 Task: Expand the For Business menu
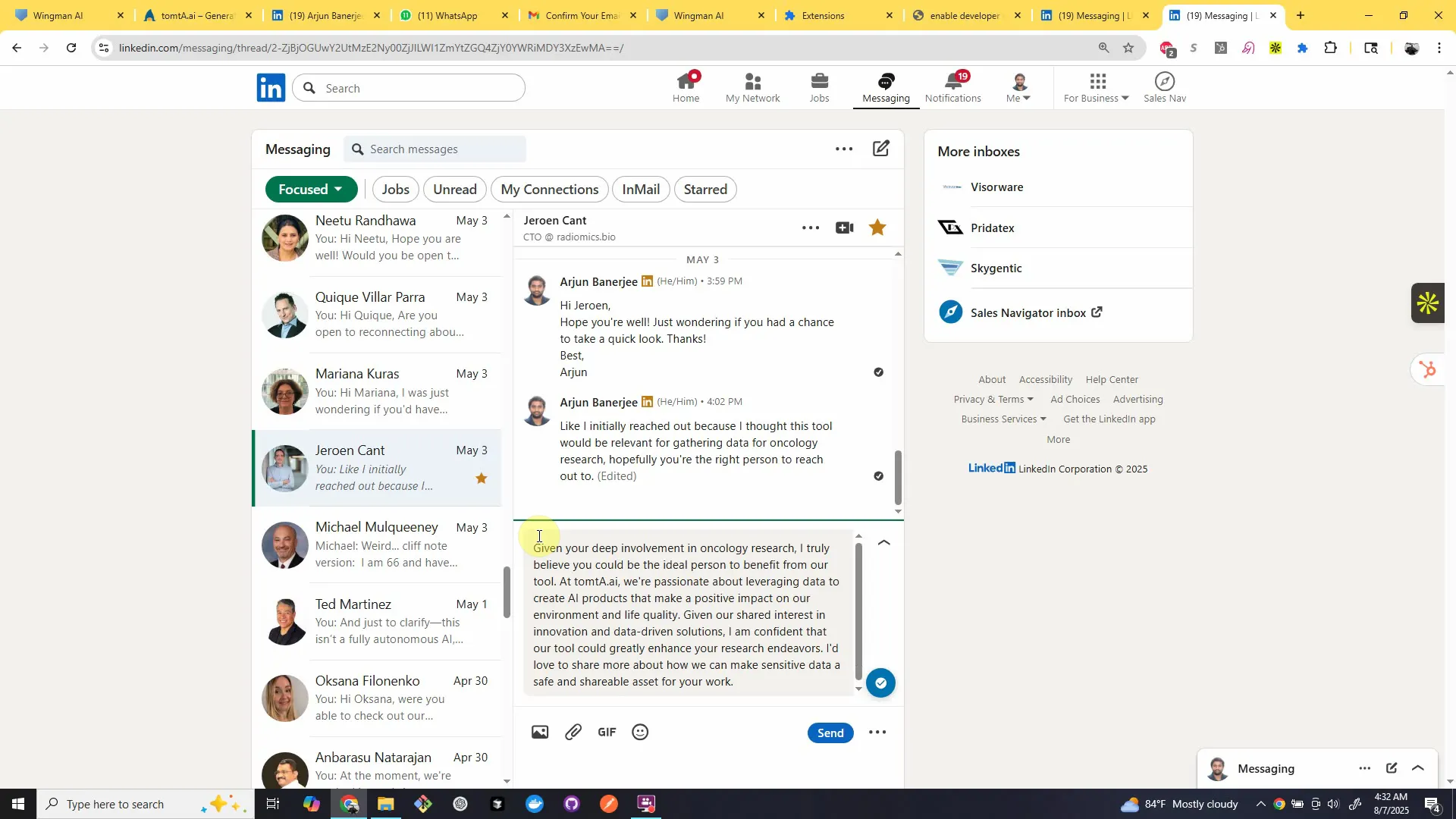(1097, 88)
